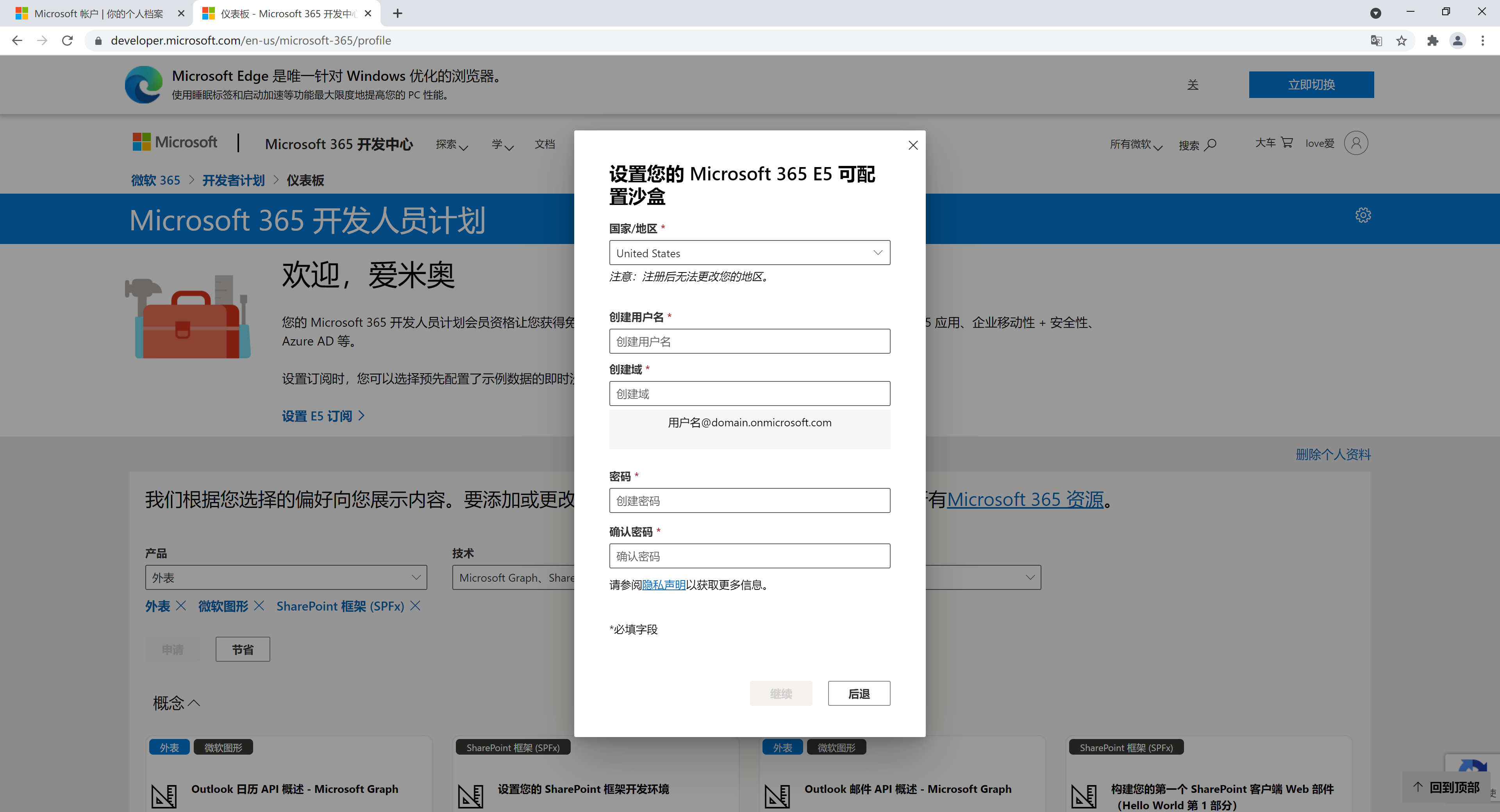This screenshot has height=812, width=1500.
Task: Click the 创建用户名 input field
Action: [x=749, y=342]
